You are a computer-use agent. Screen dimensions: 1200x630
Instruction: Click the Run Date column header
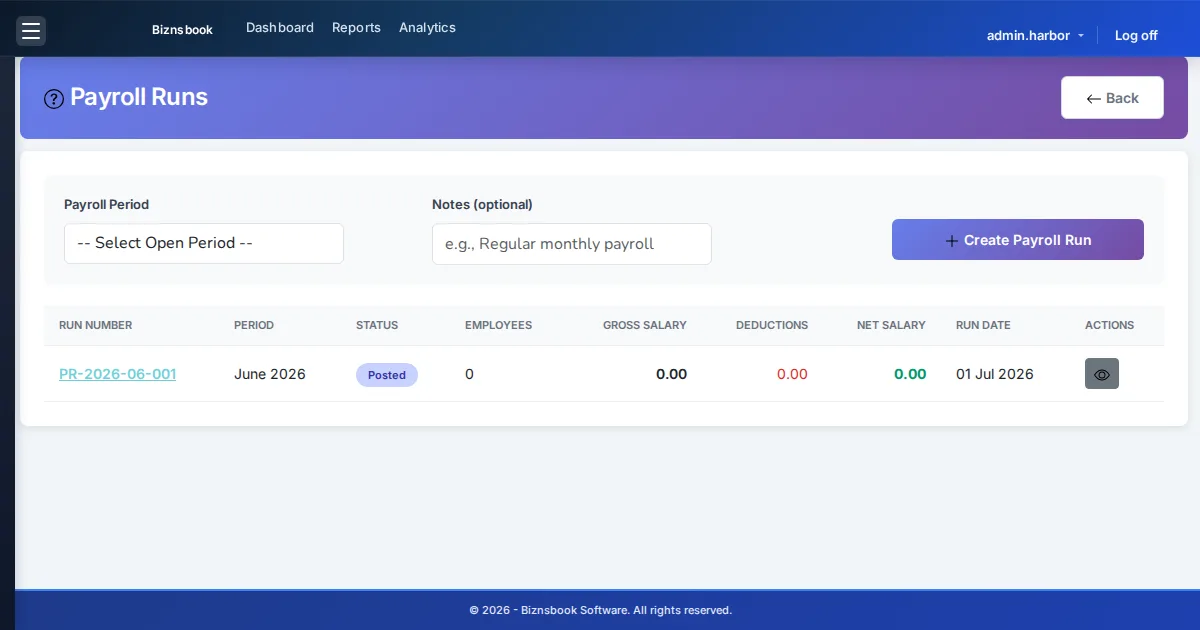[x=983, y=325]
